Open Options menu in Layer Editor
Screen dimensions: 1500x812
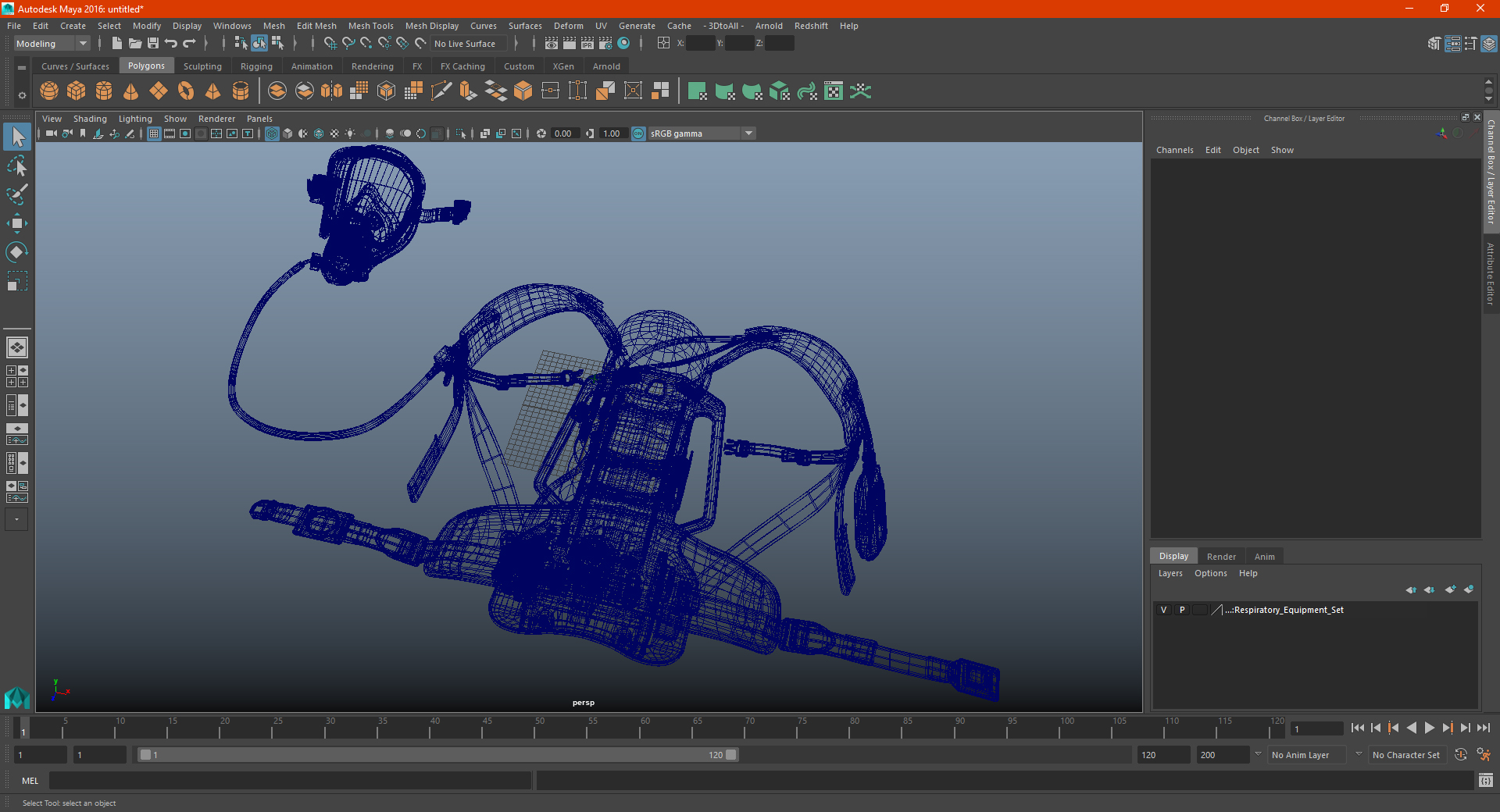(x=1210, y=573)
